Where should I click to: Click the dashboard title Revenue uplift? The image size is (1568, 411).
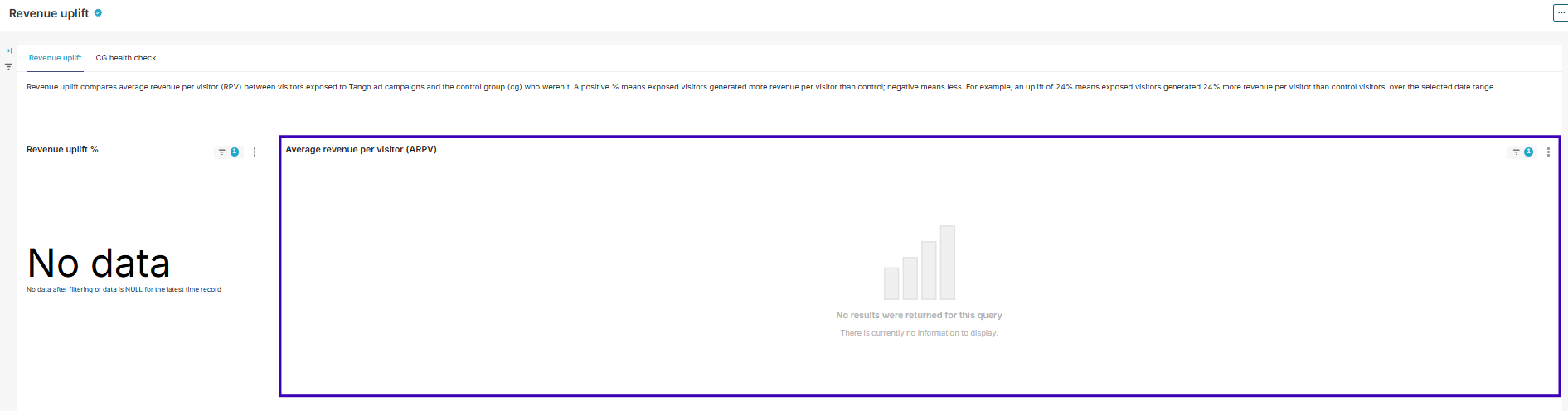click(x=49, y=13)
